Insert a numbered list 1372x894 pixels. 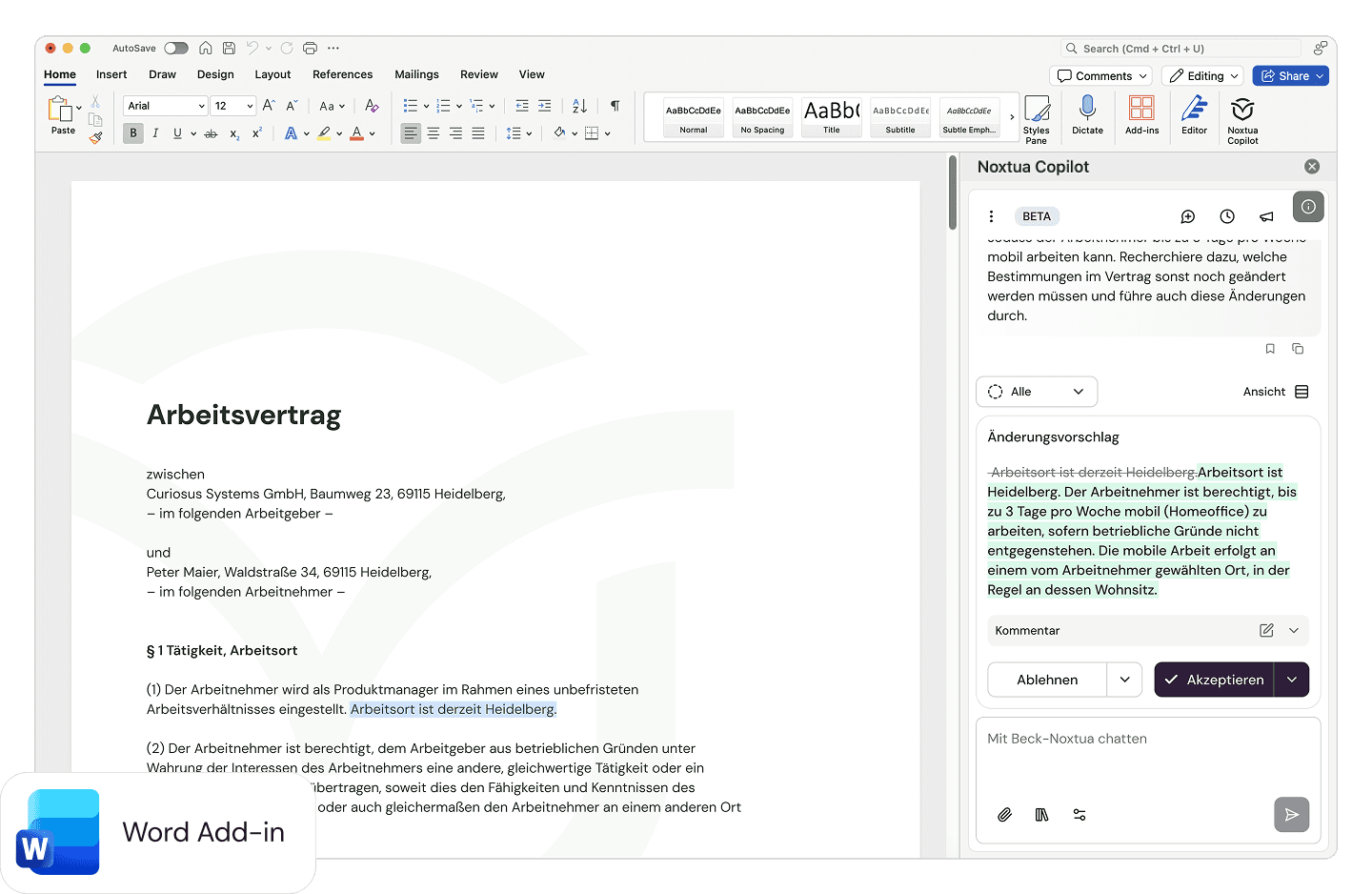point(443,106)
